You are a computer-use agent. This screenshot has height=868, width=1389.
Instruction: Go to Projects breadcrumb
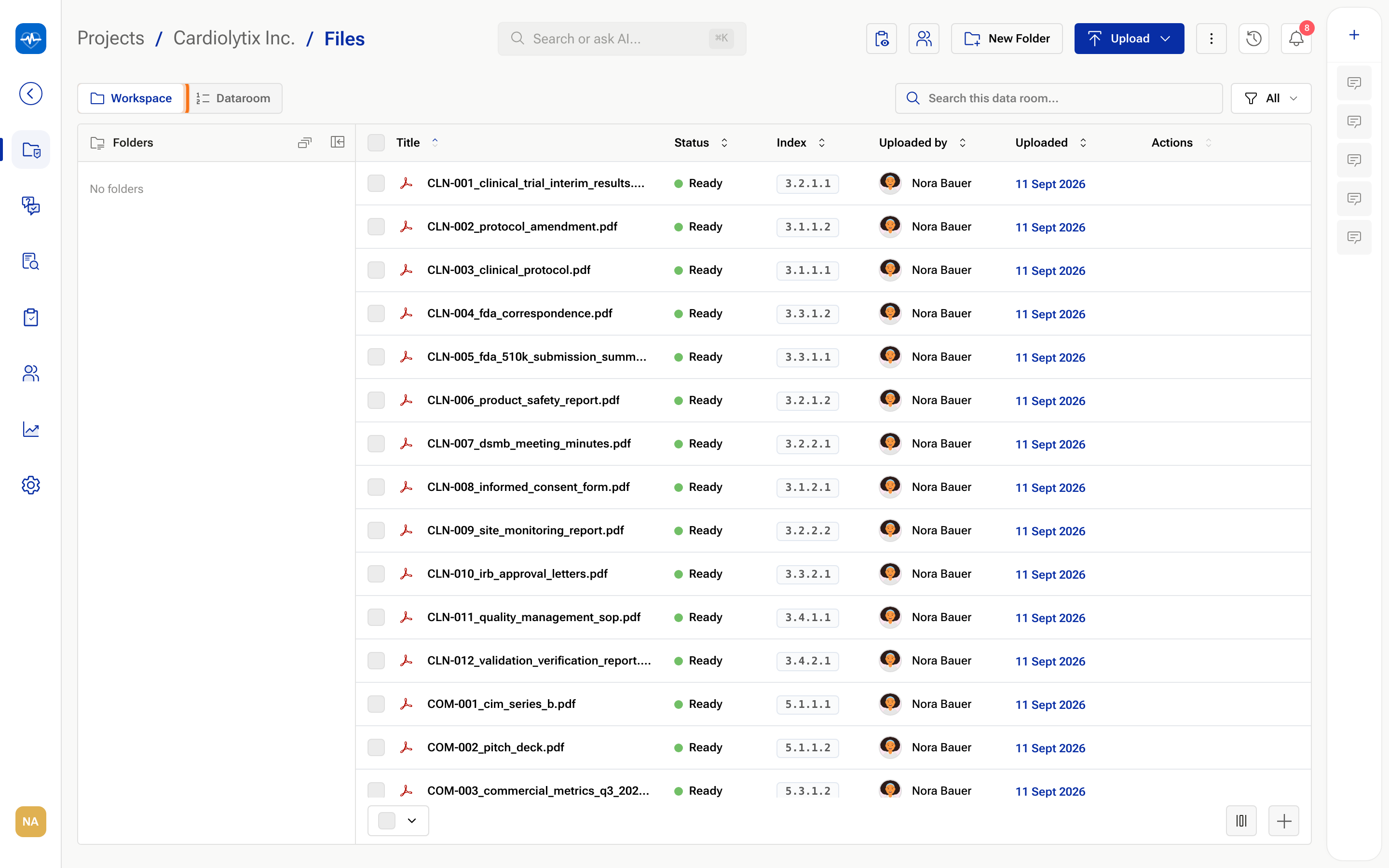pyautogui.click(x=111, y=39)
